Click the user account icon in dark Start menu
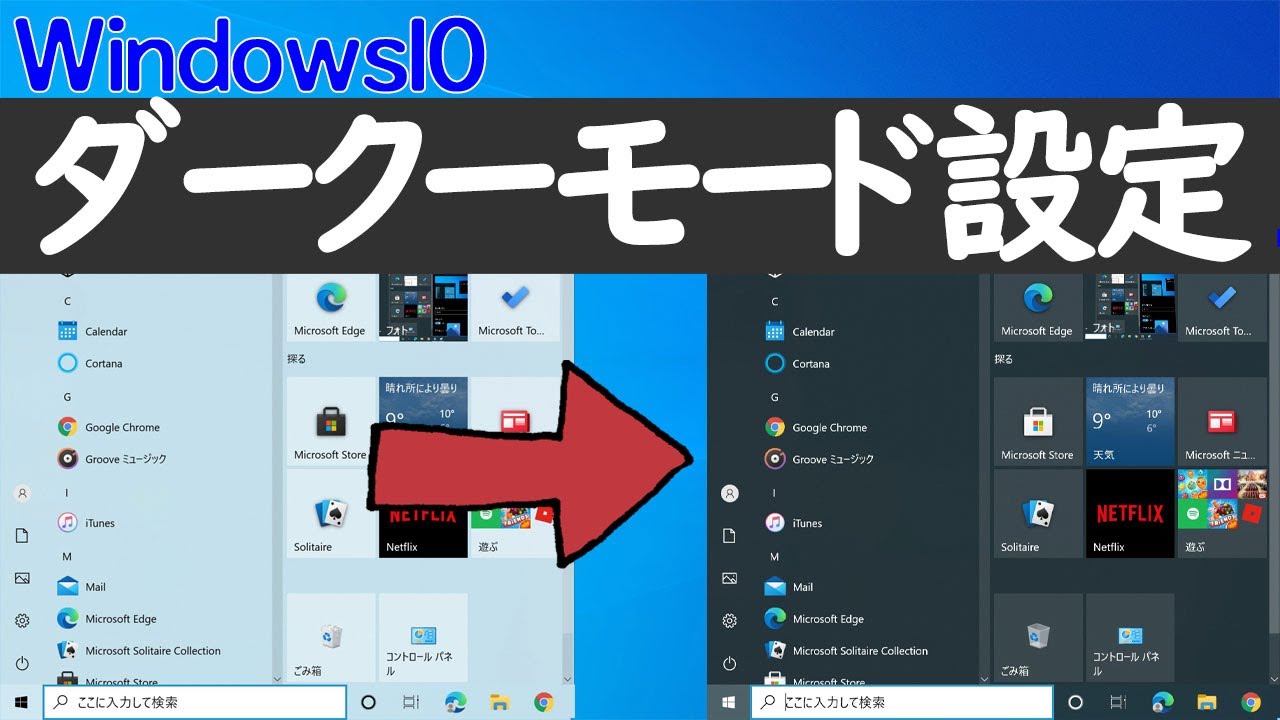 730,493
